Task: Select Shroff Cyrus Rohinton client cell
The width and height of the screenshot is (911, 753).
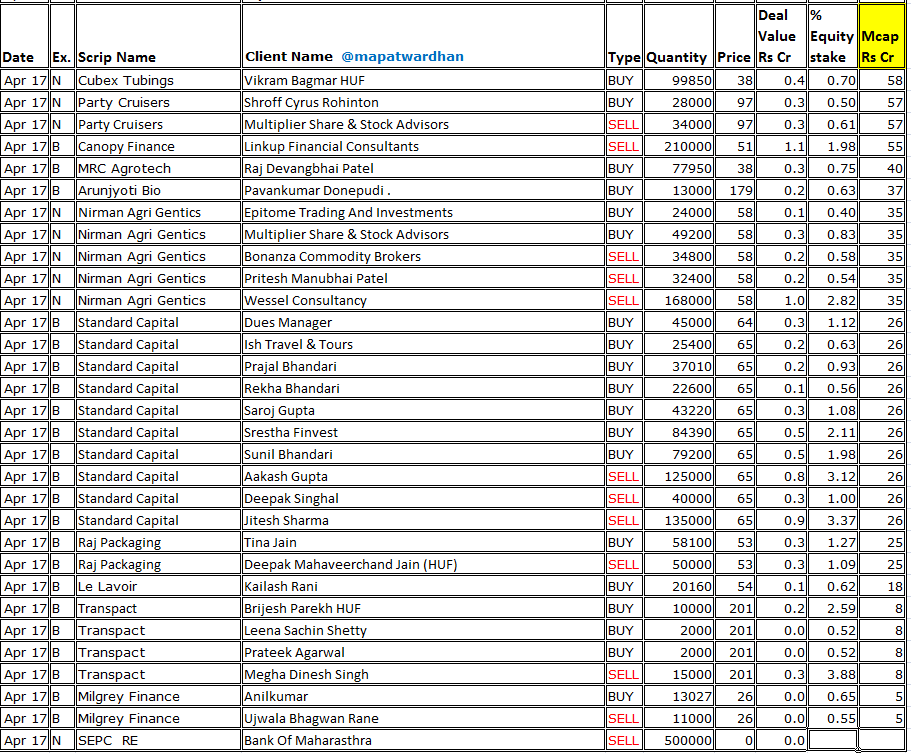Action: [423, 102]
